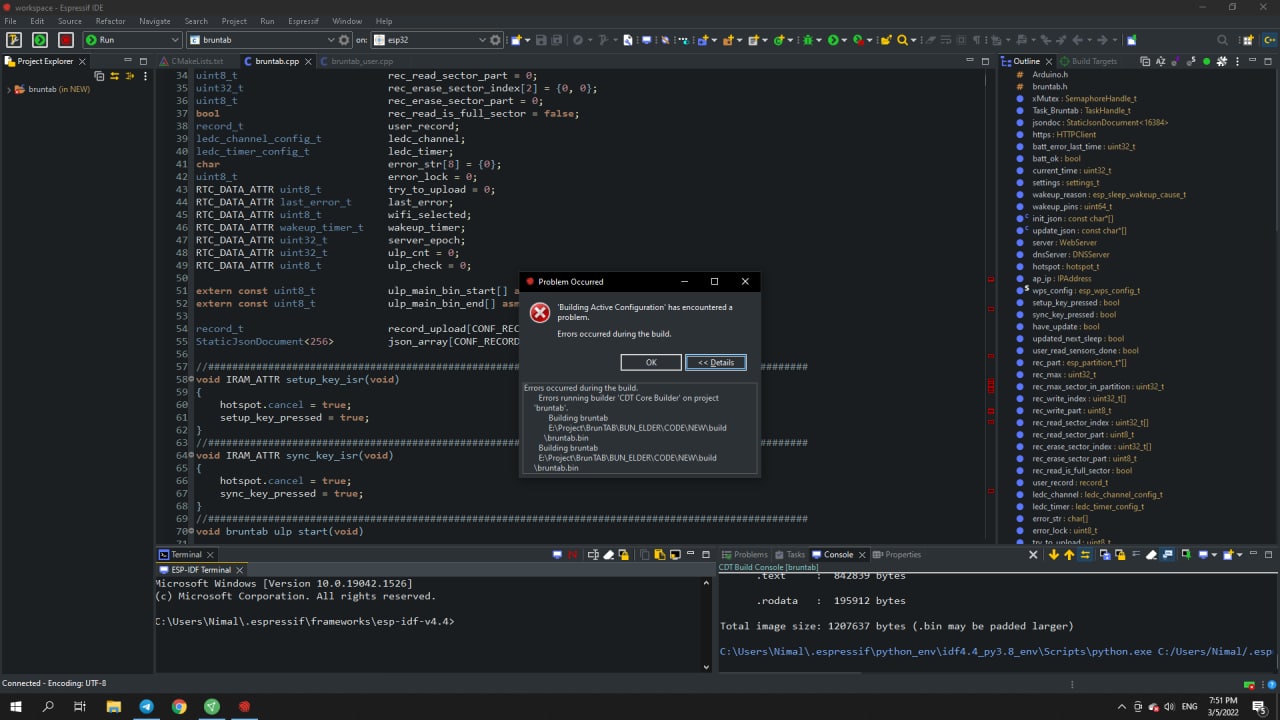Click the Search magnifier icon in toolbar
The height and width of the screenshot is (720, 1280).
[x=902, y=40]
